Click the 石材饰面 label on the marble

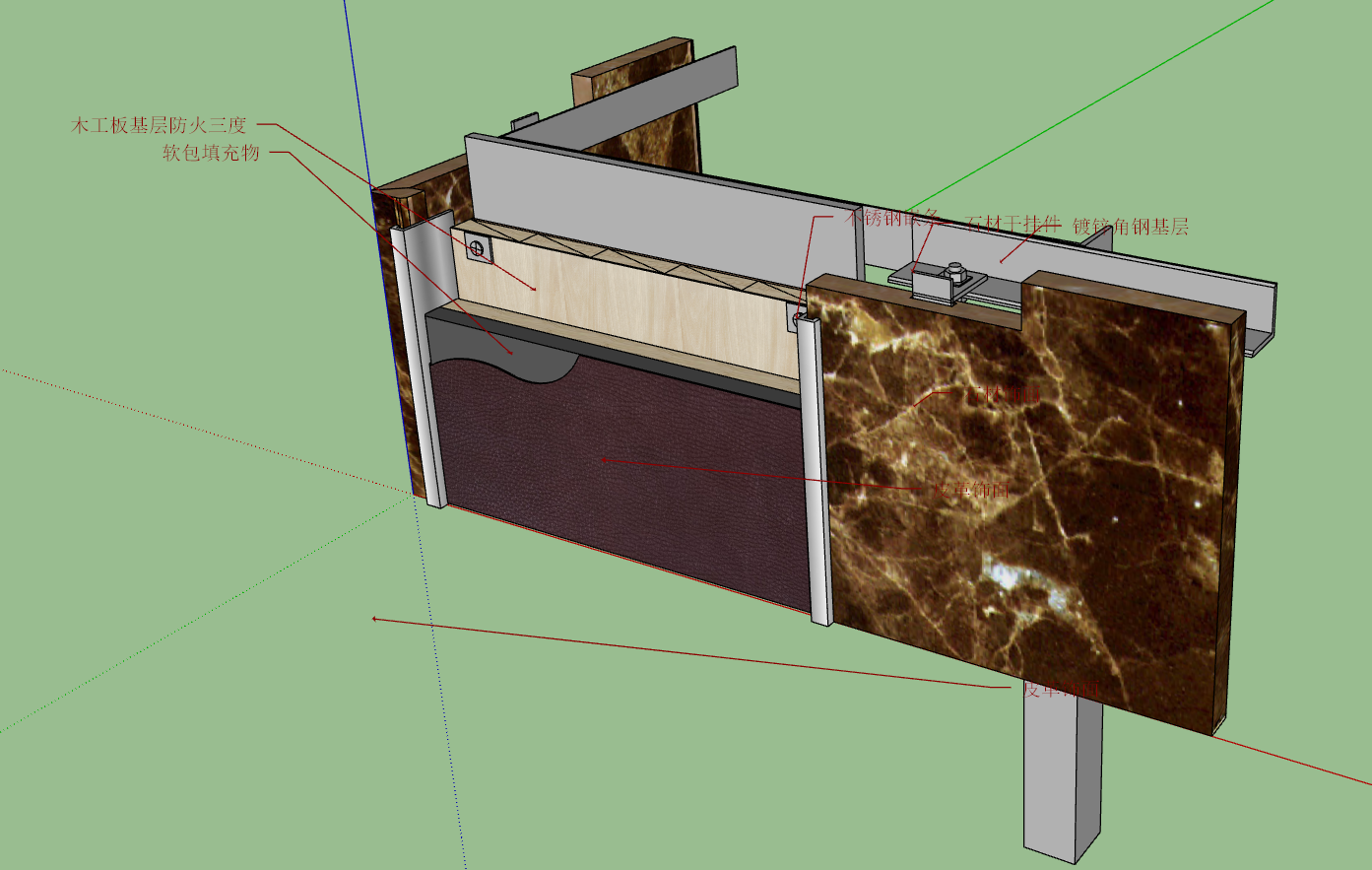point(1002,394)
